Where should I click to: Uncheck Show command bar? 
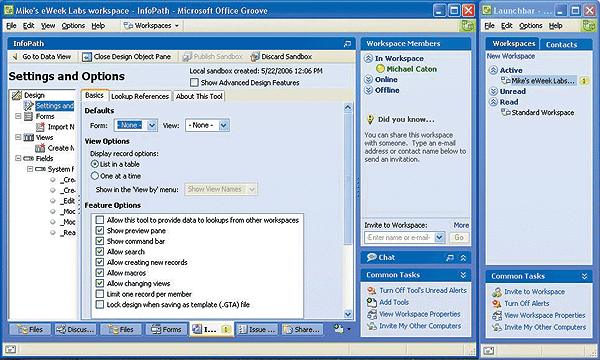100,241
